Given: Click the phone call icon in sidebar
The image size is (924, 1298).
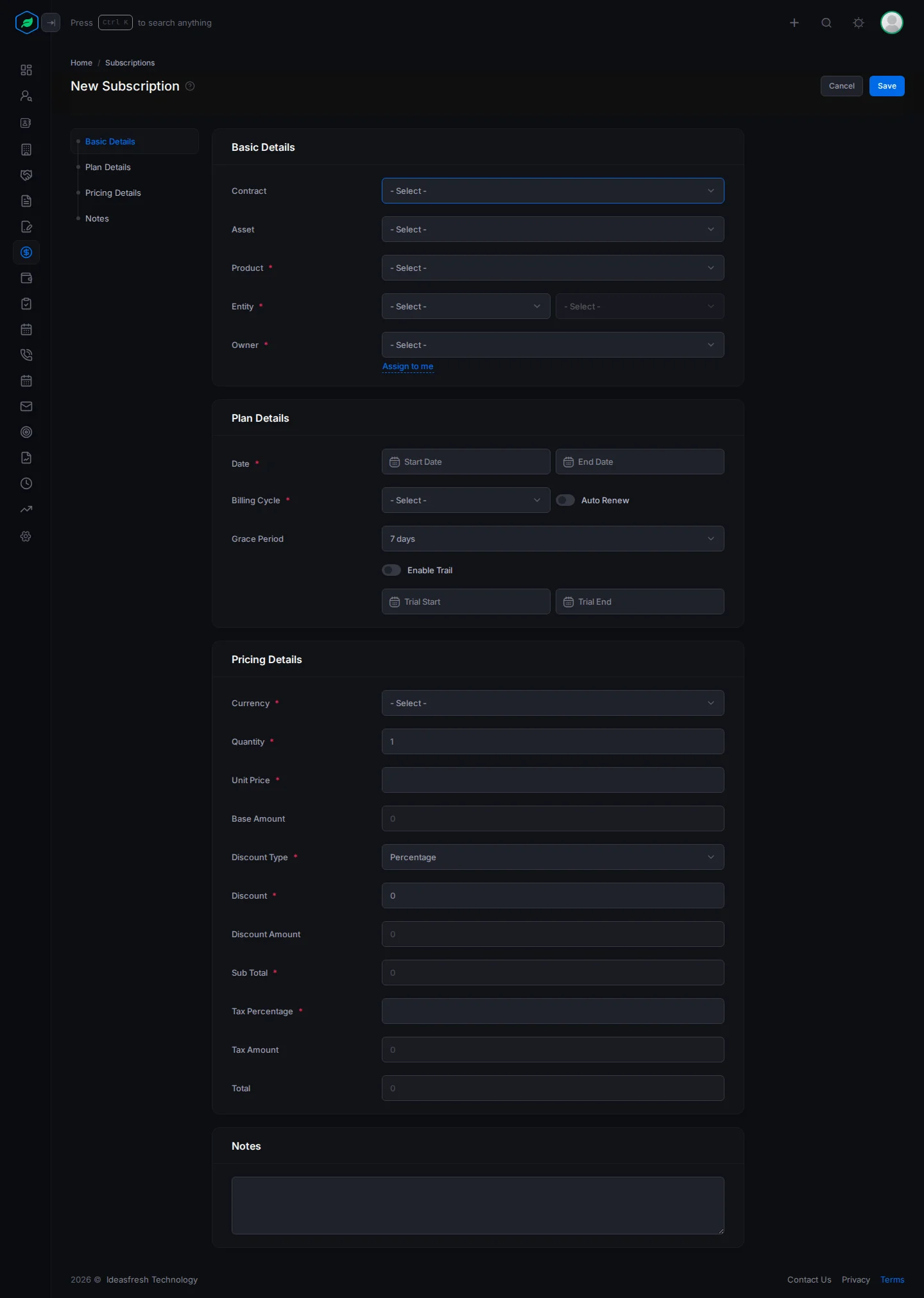Looking at the screenshot, I should click(x=26, y=355).
